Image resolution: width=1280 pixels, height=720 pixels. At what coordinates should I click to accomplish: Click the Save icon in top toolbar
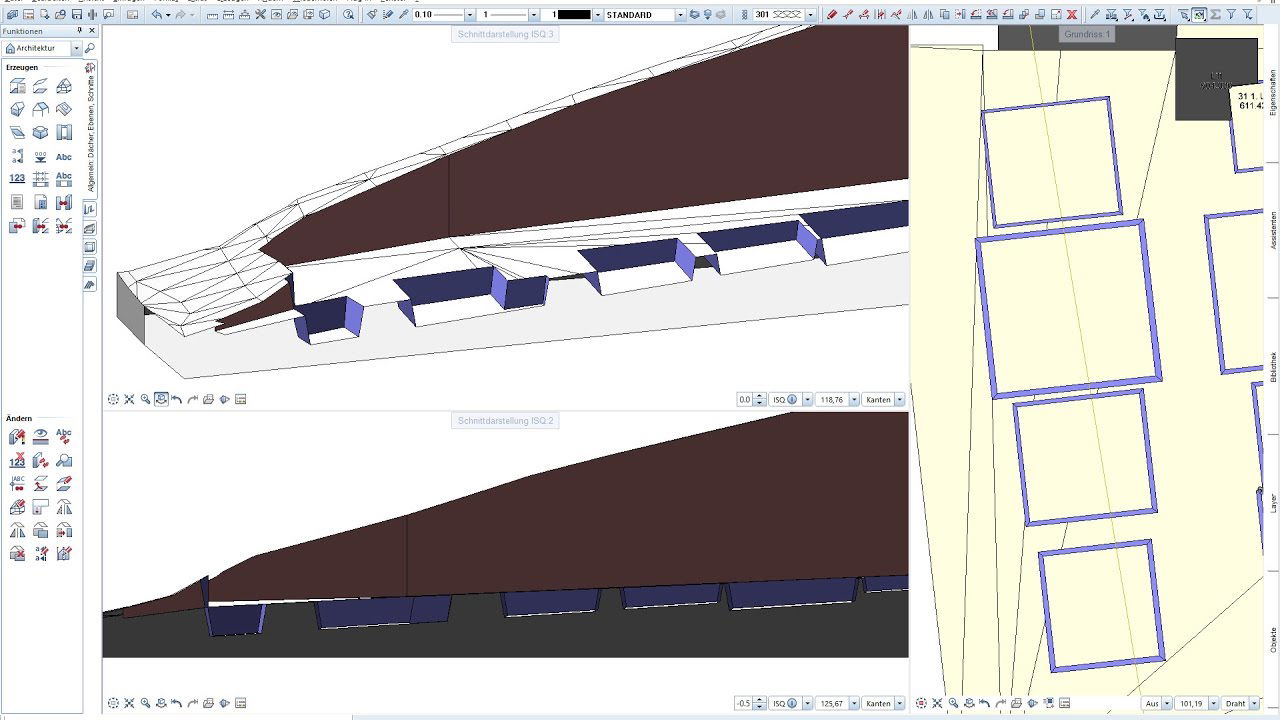point(76,15)
